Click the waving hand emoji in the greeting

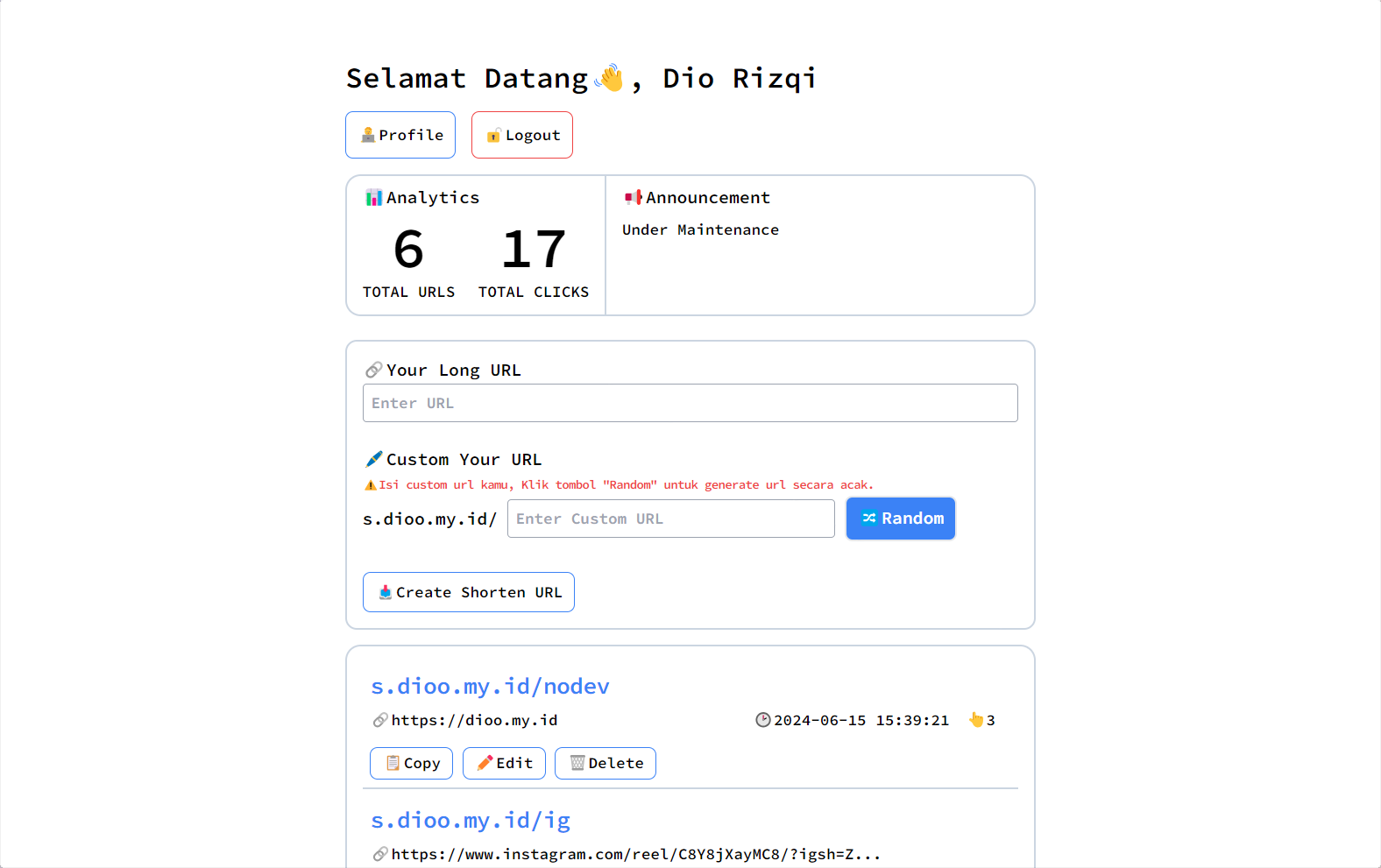click(609, 78)
